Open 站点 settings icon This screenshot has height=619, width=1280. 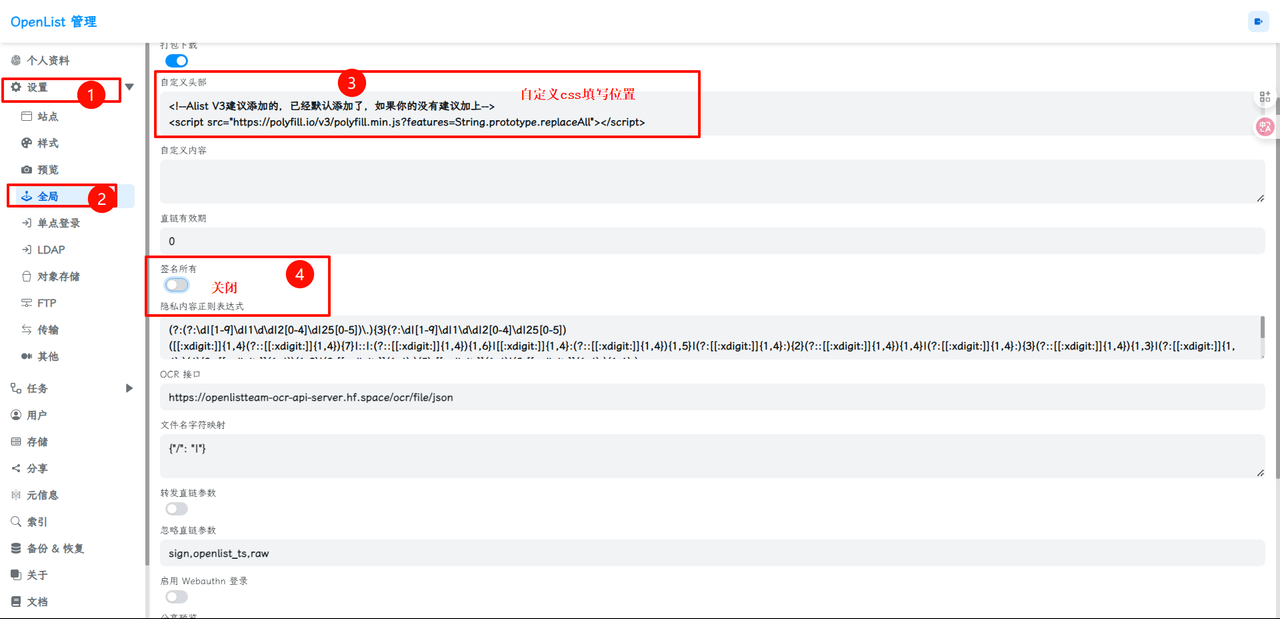point(27,116)
